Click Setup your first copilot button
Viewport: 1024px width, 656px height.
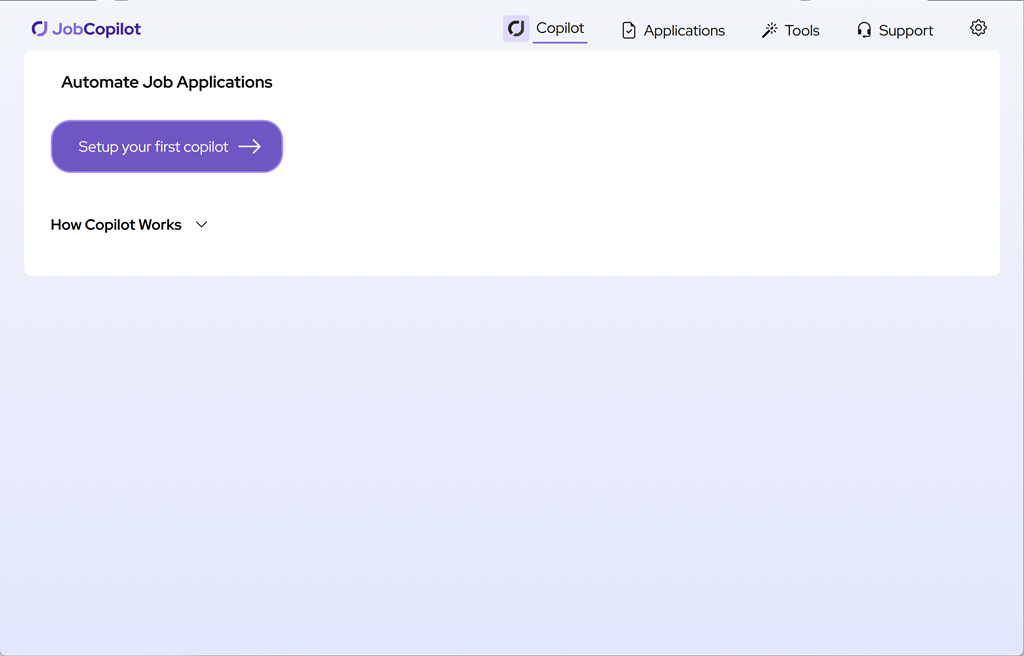[167, 146]
